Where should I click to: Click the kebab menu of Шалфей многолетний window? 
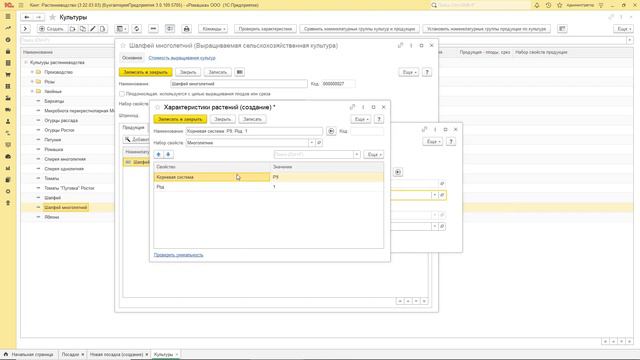(411, 46)
